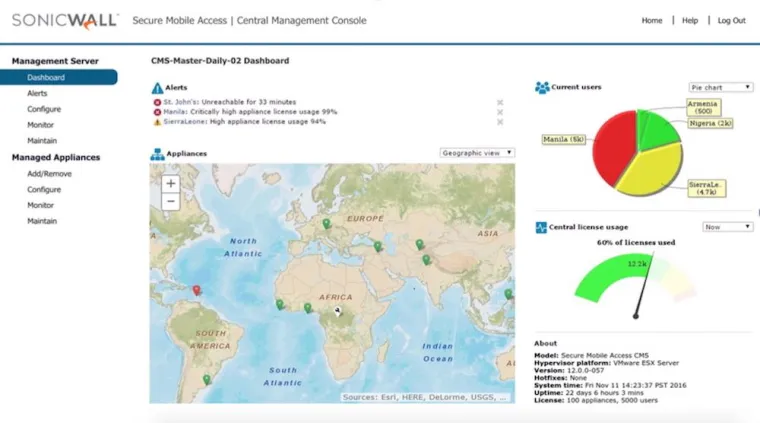
Task: Click the green marker in South America
Action: (207, 379)
